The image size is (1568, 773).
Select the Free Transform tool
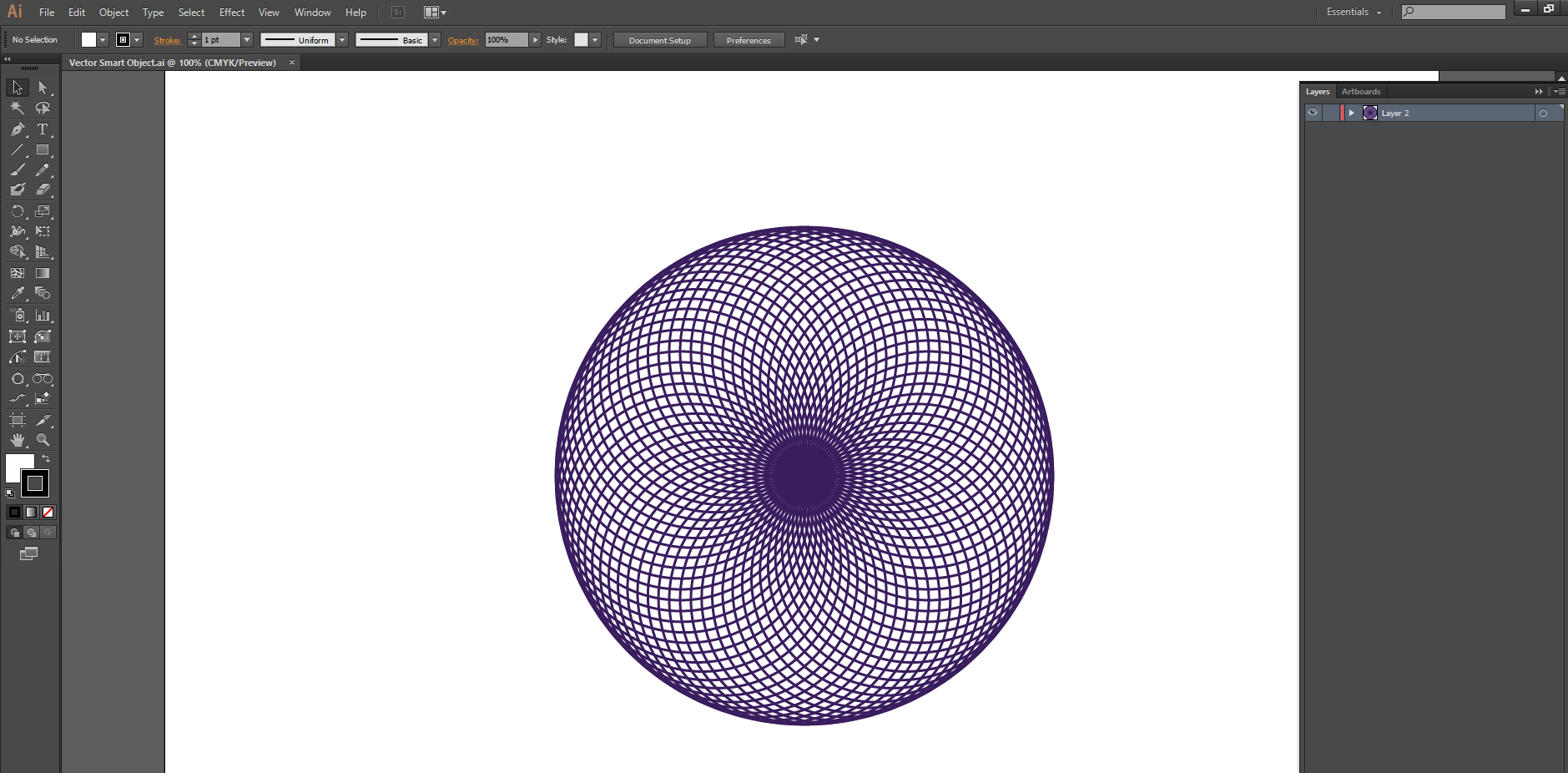click(43, 231)
